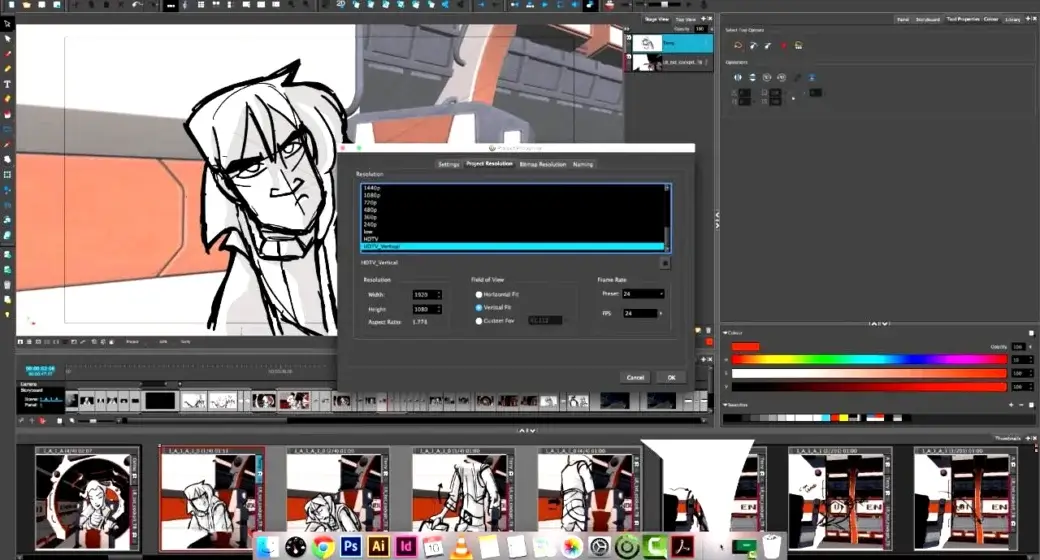
Task: Click the Flip Horizontal operation icon
Action: tap(738, 78)
